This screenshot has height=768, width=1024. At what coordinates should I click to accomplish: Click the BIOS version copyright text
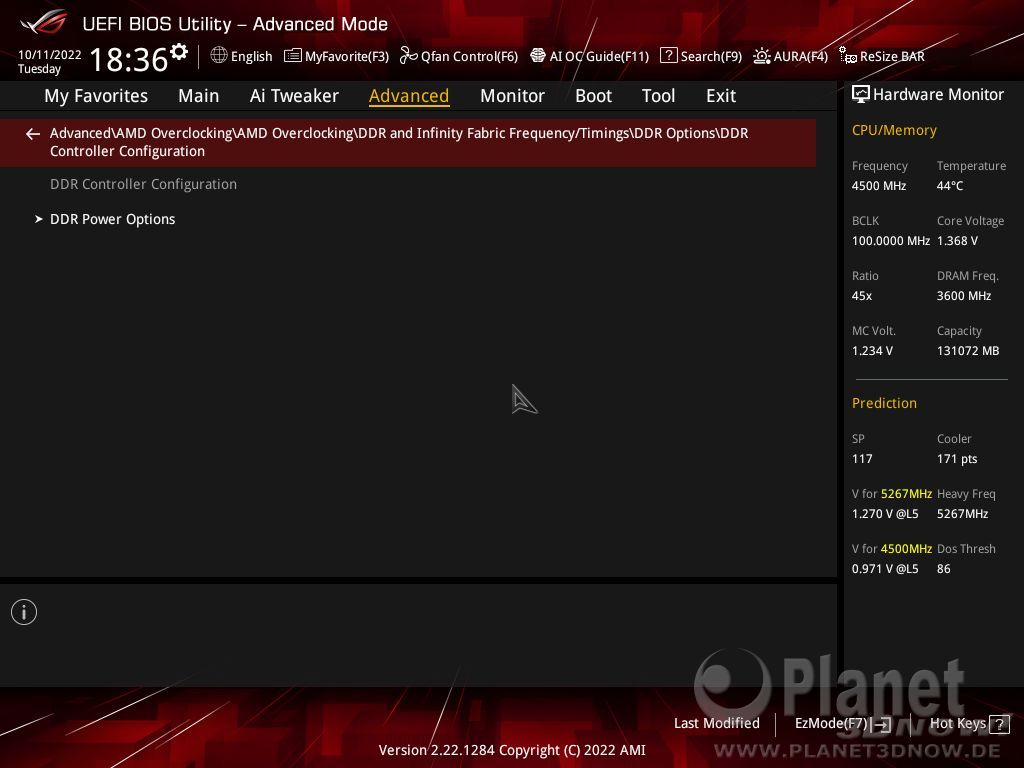pos(512,750)
